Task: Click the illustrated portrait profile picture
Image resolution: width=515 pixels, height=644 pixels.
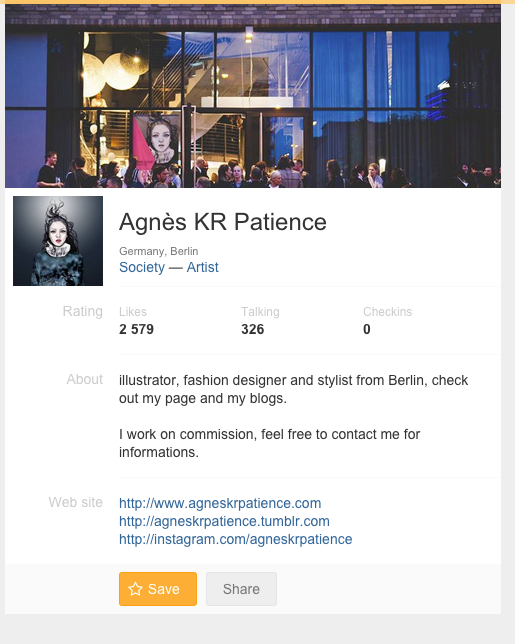Action: tap(58, 241)
